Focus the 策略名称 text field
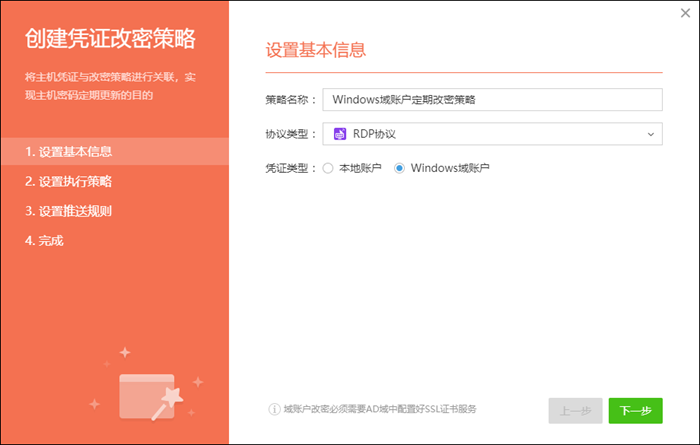700x445 pixels. [492, 100]
